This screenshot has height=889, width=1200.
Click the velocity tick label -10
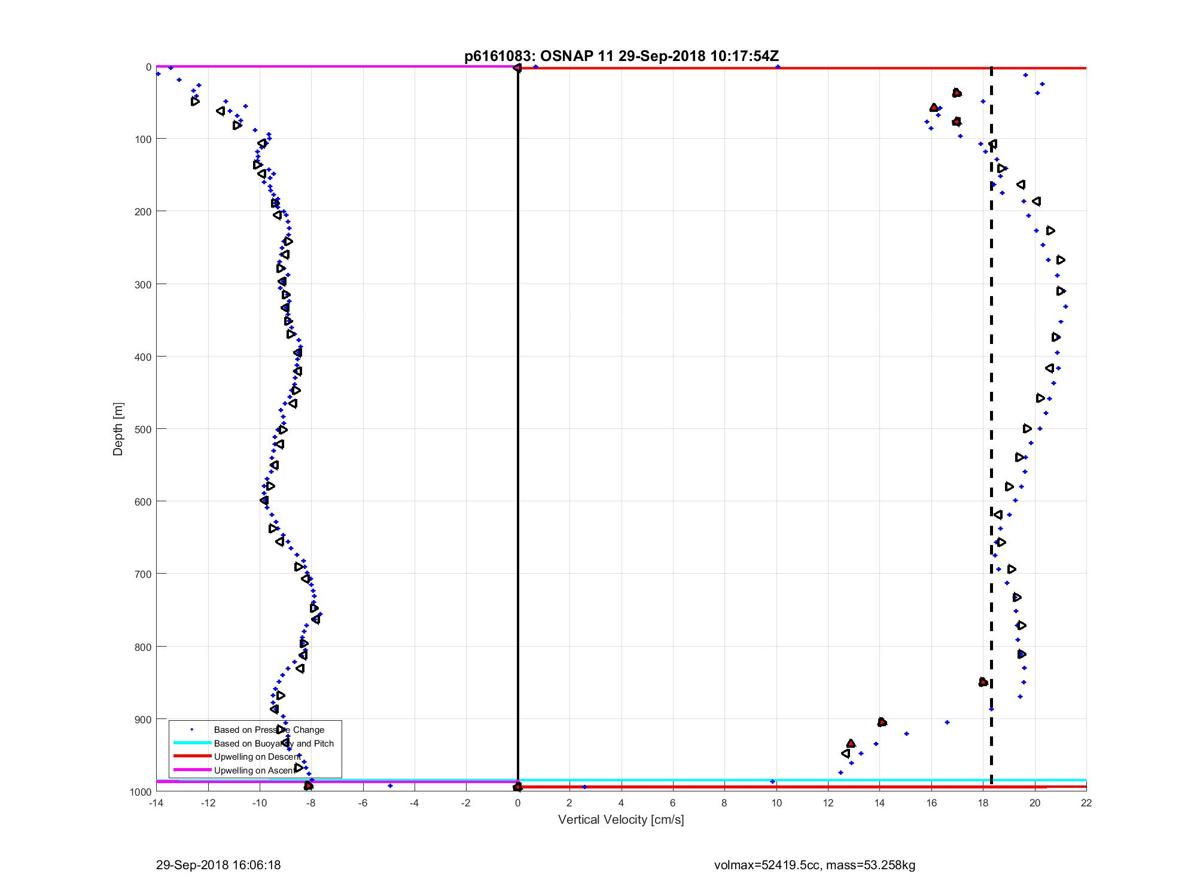(259, 803)
